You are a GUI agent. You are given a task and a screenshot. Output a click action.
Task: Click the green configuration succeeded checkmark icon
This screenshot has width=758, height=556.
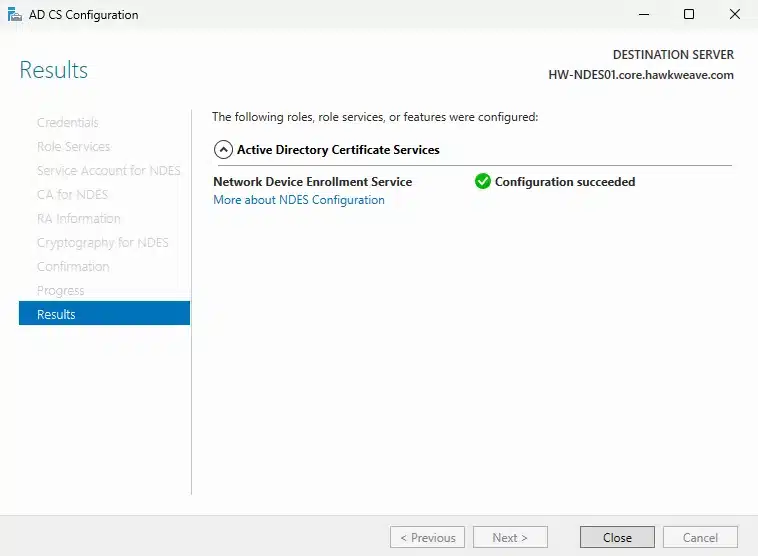pyautogui.click(x=483, y=182)
